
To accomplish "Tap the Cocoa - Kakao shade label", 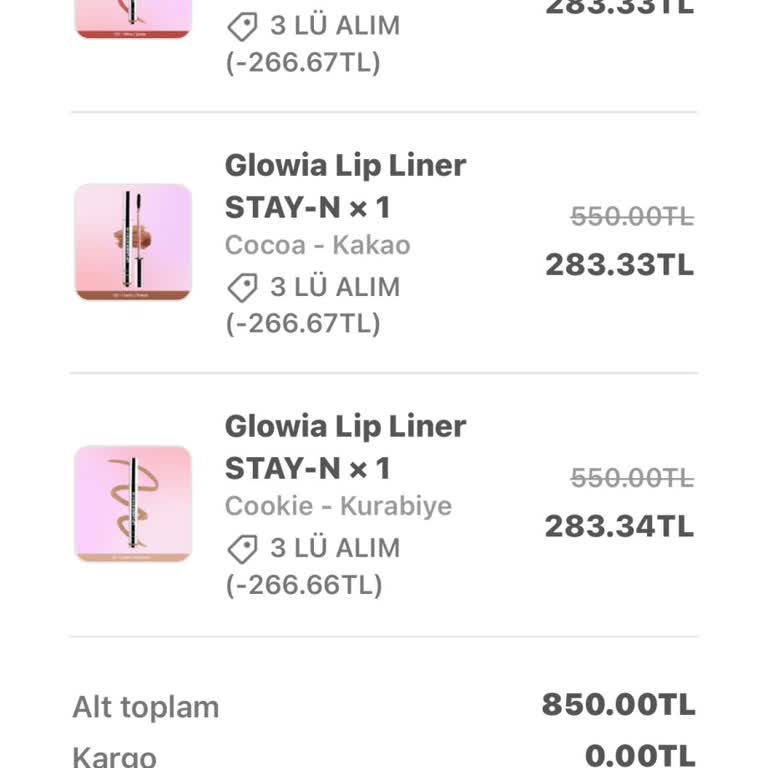I will (317, 245).
